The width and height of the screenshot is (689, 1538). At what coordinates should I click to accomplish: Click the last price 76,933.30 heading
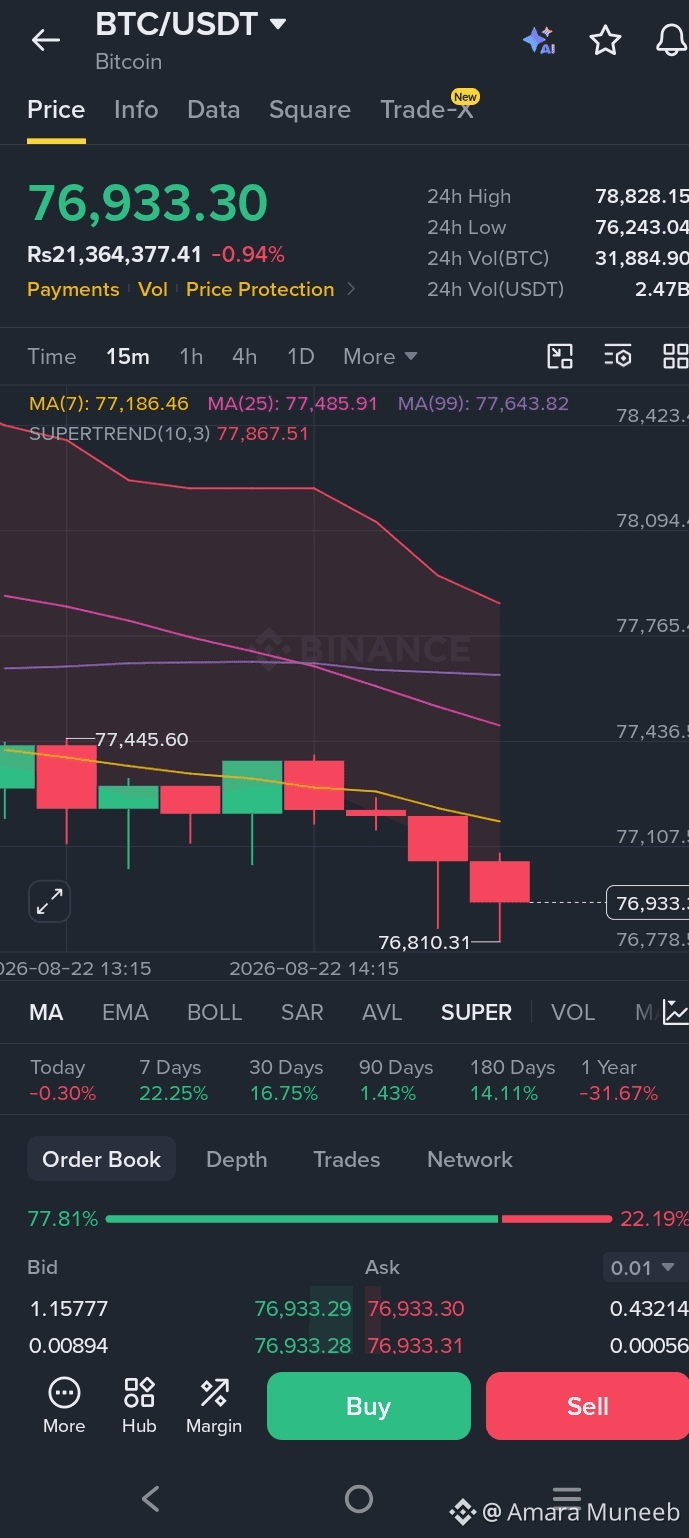click(x=148, y=203)
